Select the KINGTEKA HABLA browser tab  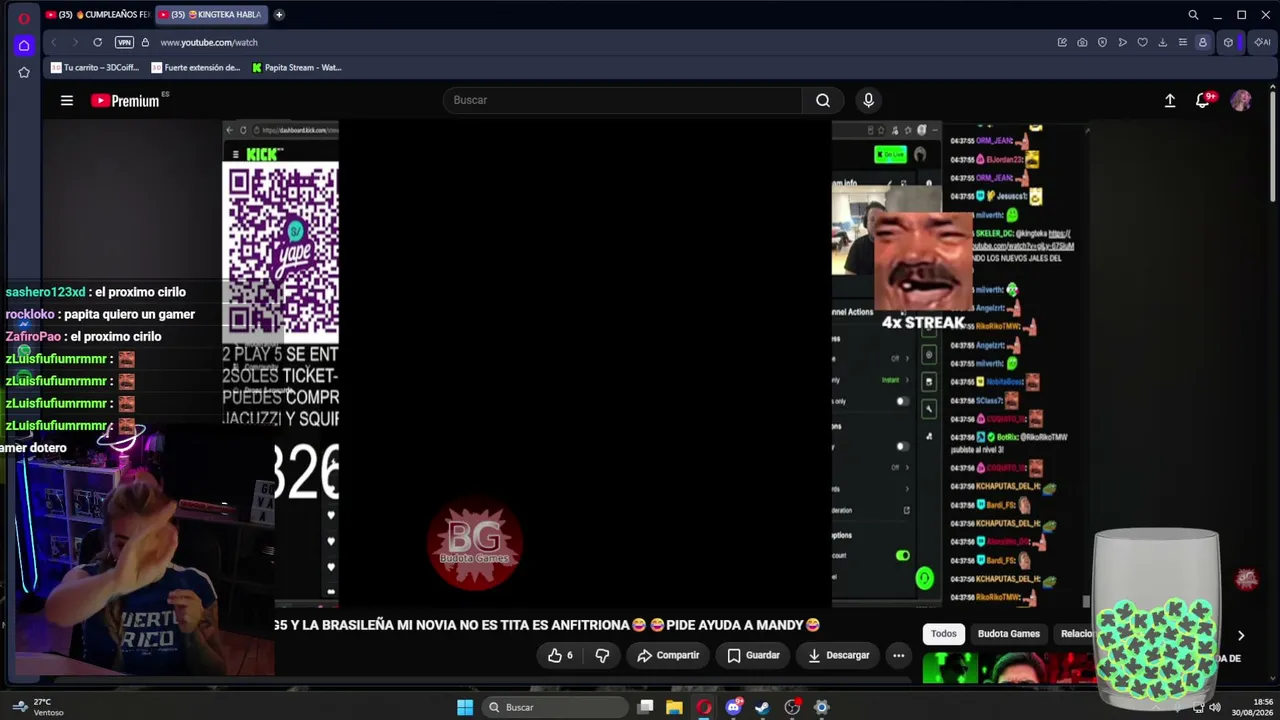210,15
